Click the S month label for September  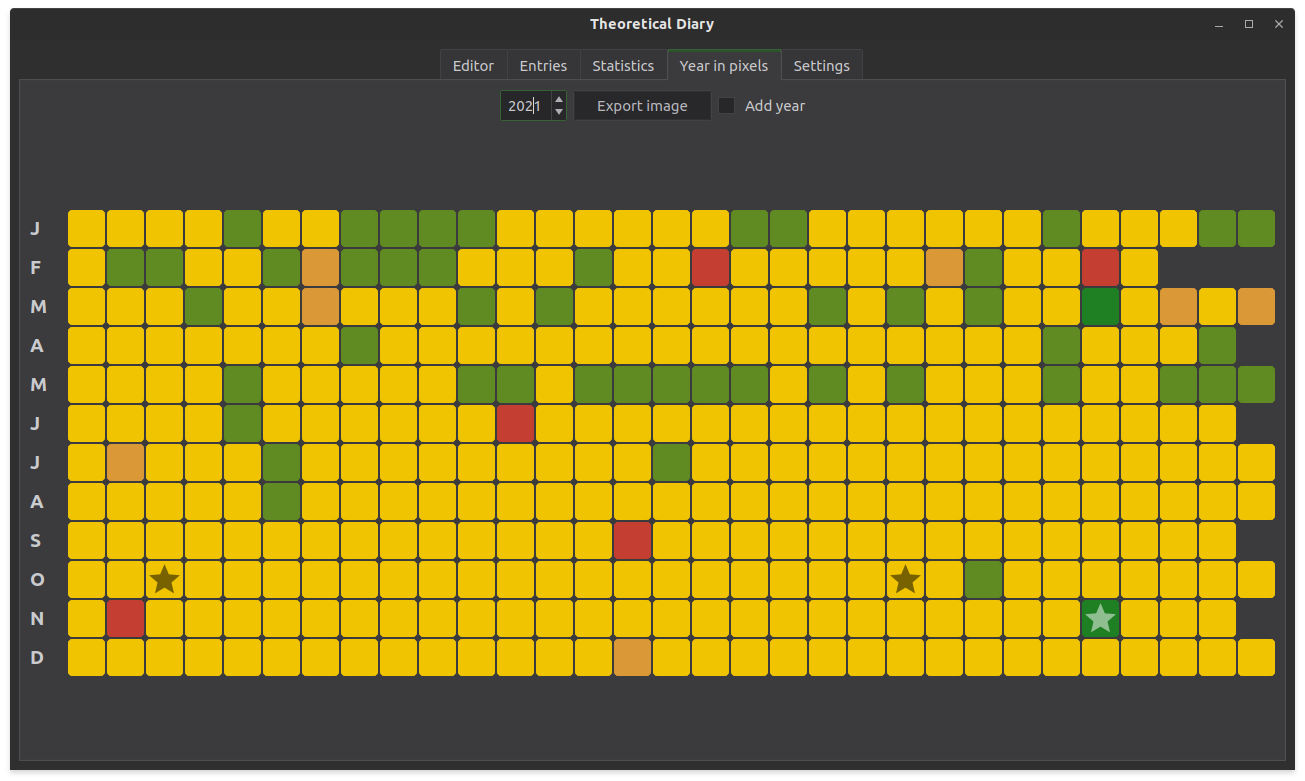click(36, 540)
